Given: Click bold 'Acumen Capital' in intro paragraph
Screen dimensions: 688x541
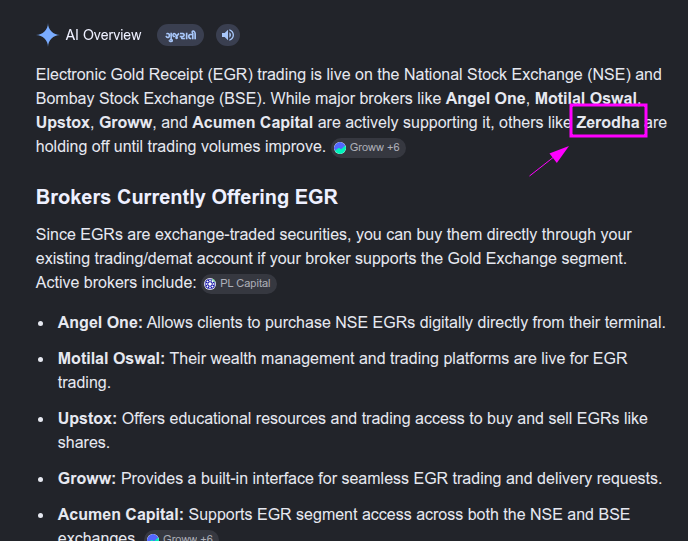Looking at the screenshot, I should point(253,122).
